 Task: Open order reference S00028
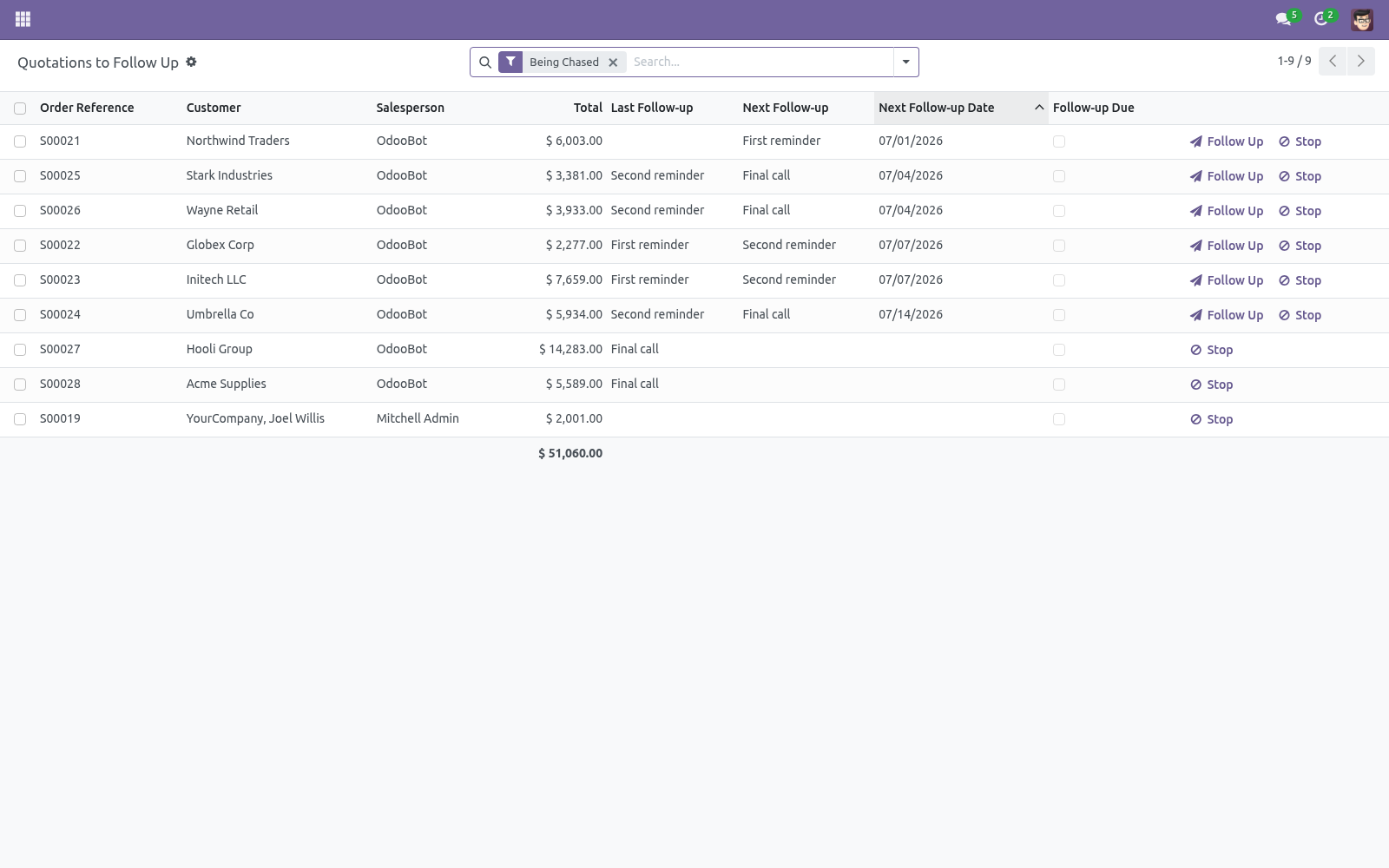[60, 384]
